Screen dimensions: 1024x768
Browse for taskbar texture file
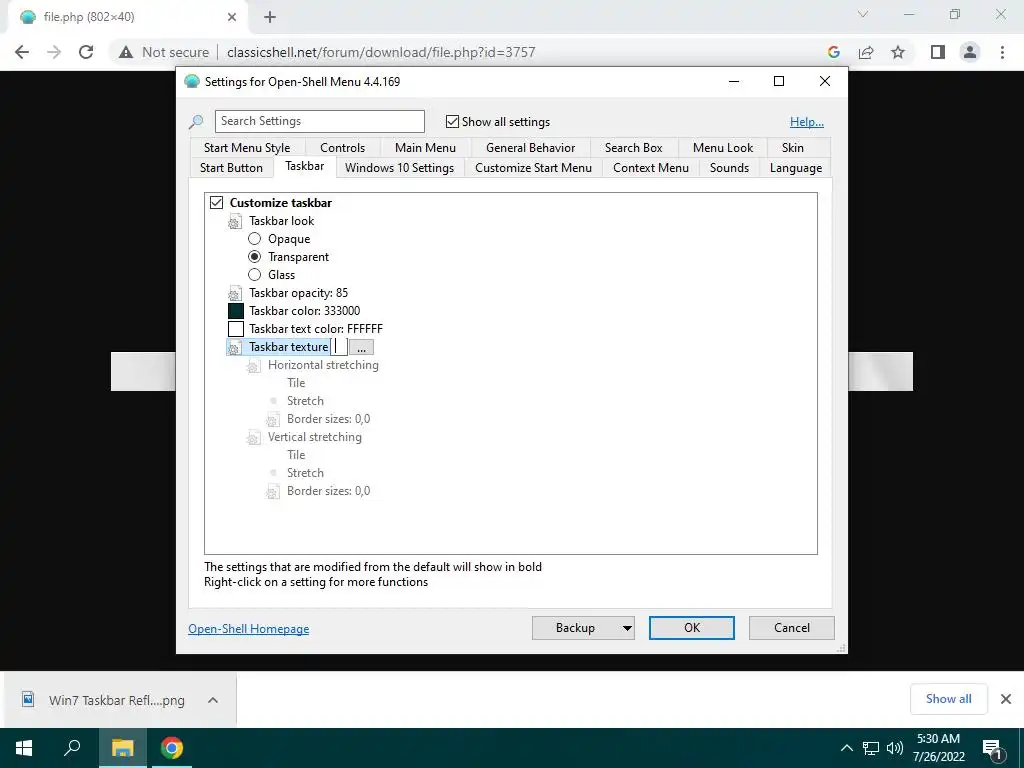[361, 347]
